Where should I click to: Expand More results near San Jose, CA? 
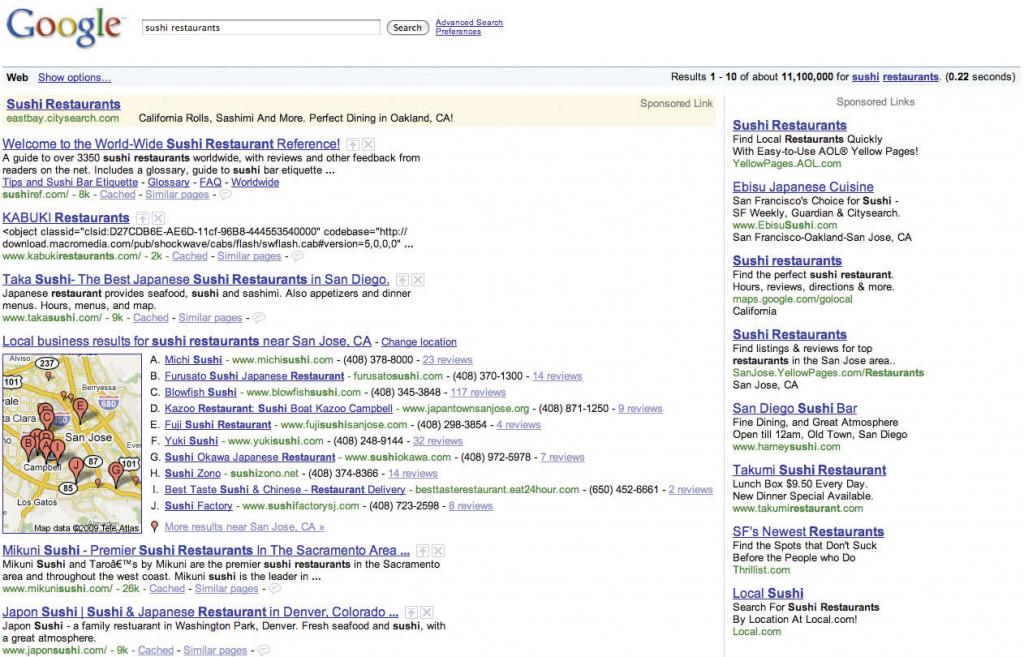pos(244,527)
